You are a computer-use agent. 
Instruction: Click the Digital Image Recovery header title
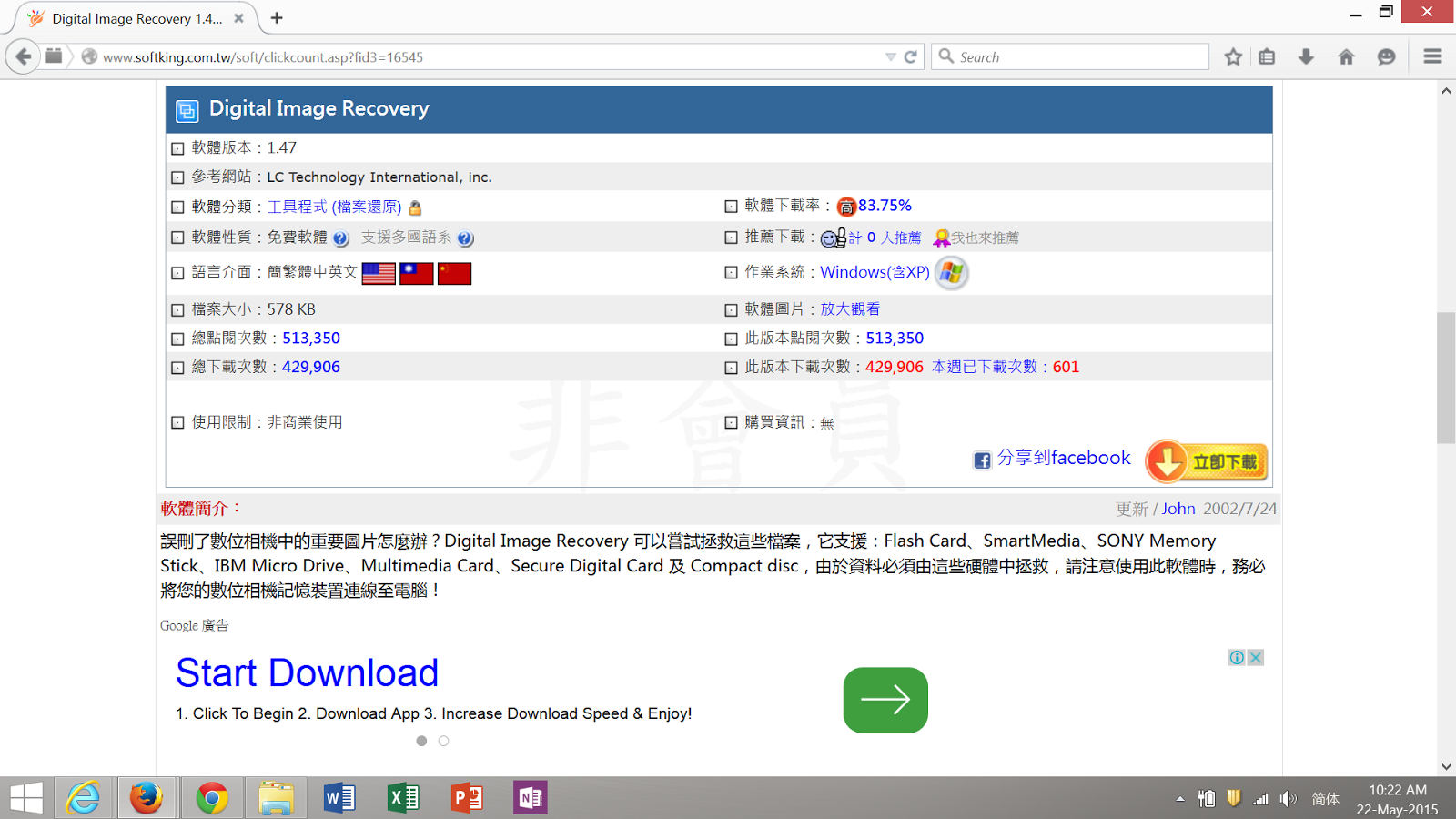click(x=319, y=108)
